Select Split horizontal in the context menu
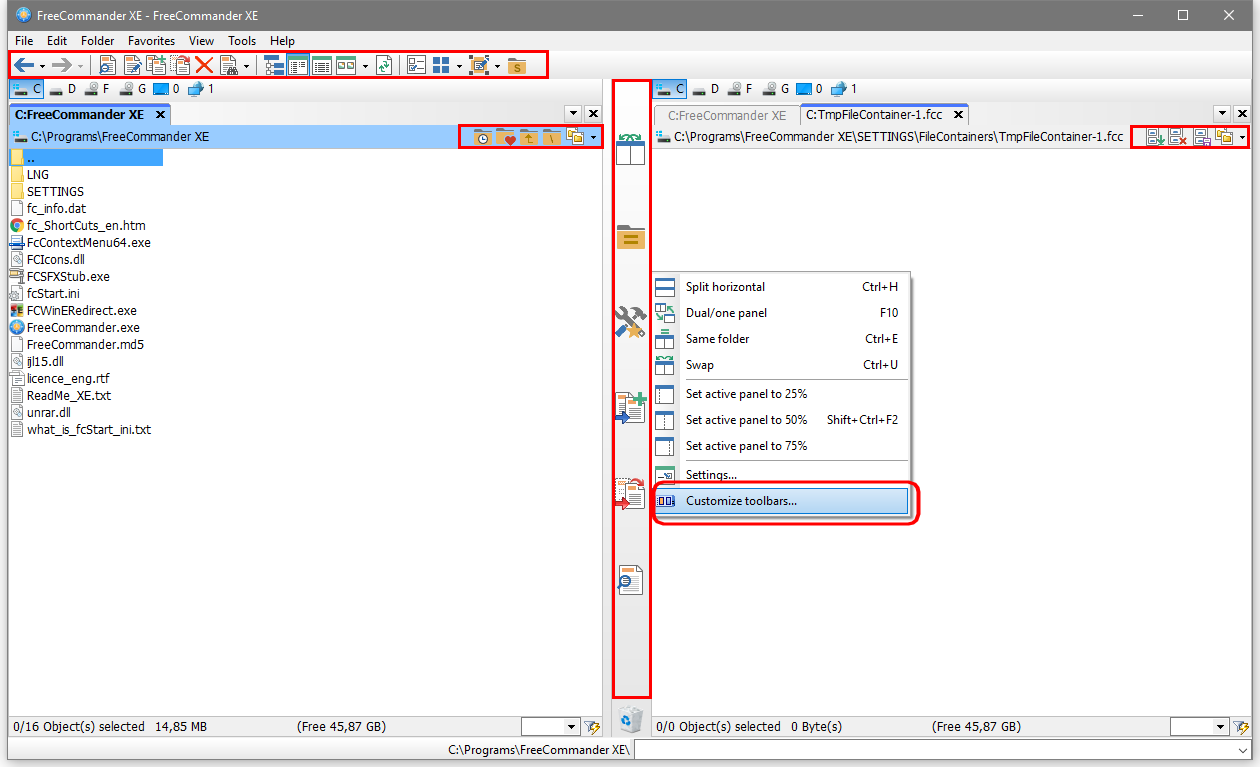The height and width of the screenshot is (767, 1260). click(x=725, y=287)
